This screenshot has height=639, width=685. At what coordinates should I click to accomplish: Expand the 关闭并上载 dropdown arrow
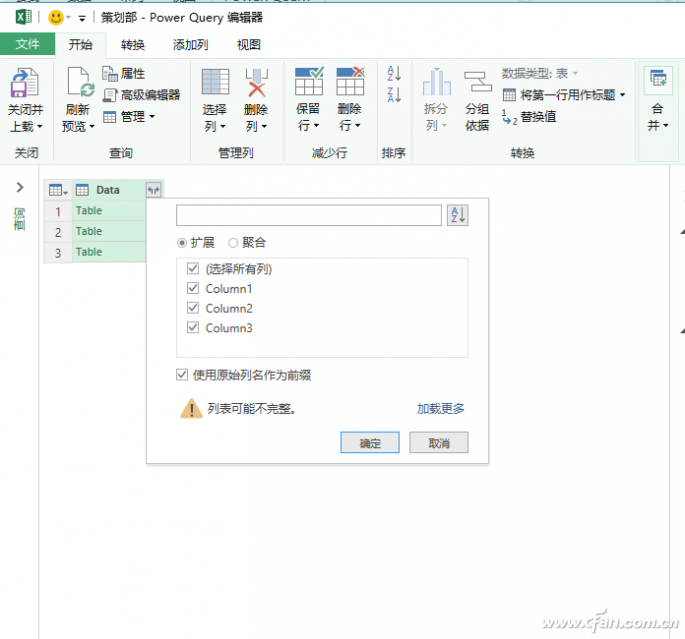(x=40, y=127)
